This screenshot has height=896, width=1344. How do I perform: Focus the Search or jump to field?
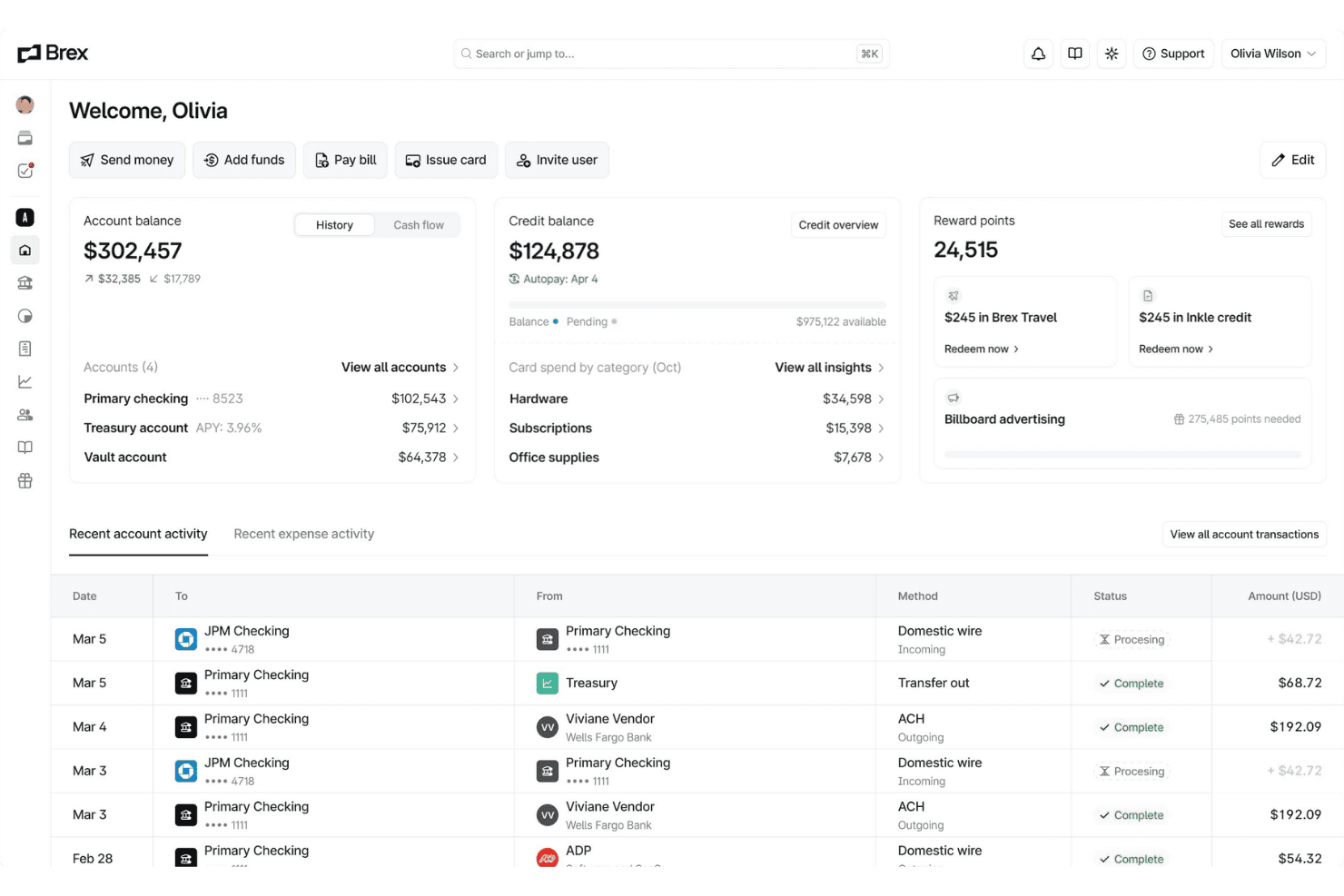672,54
